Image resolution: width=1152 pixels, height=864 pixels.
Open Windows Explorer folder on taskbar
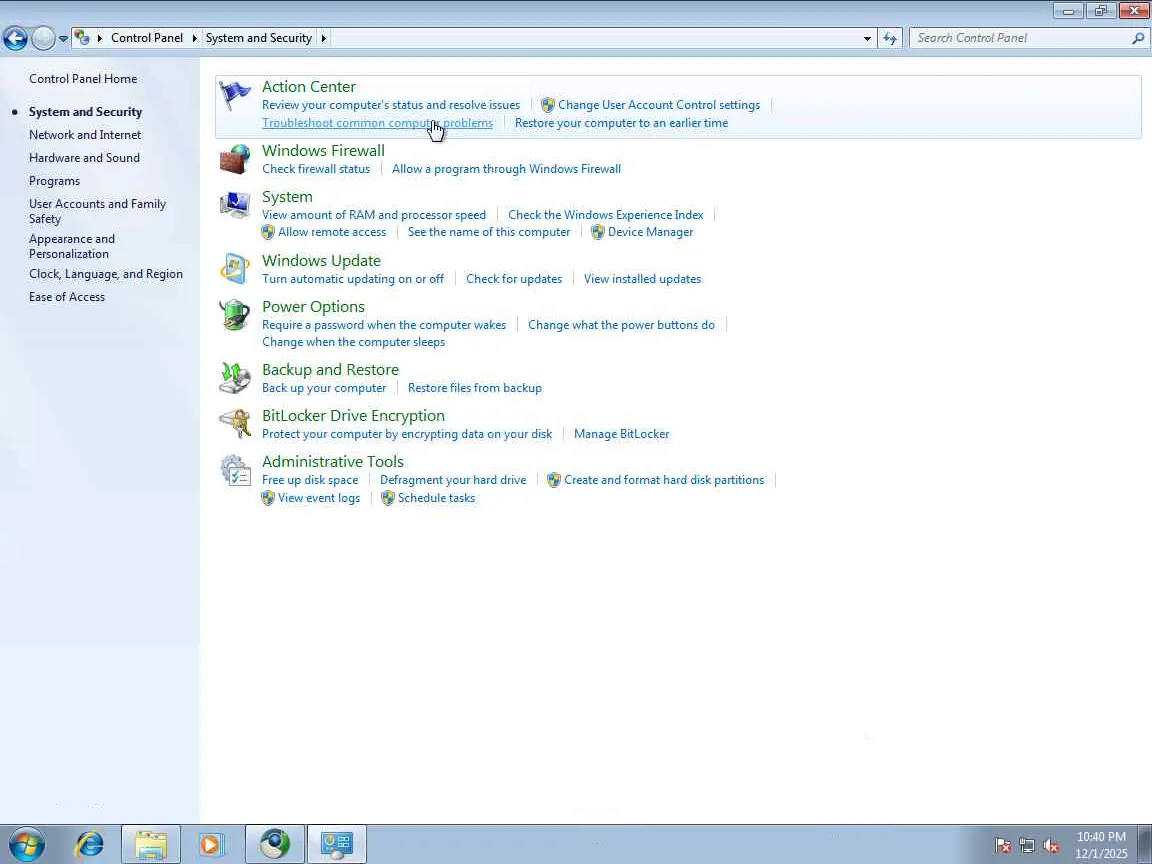pyautogui.click(x=151, y=844)
